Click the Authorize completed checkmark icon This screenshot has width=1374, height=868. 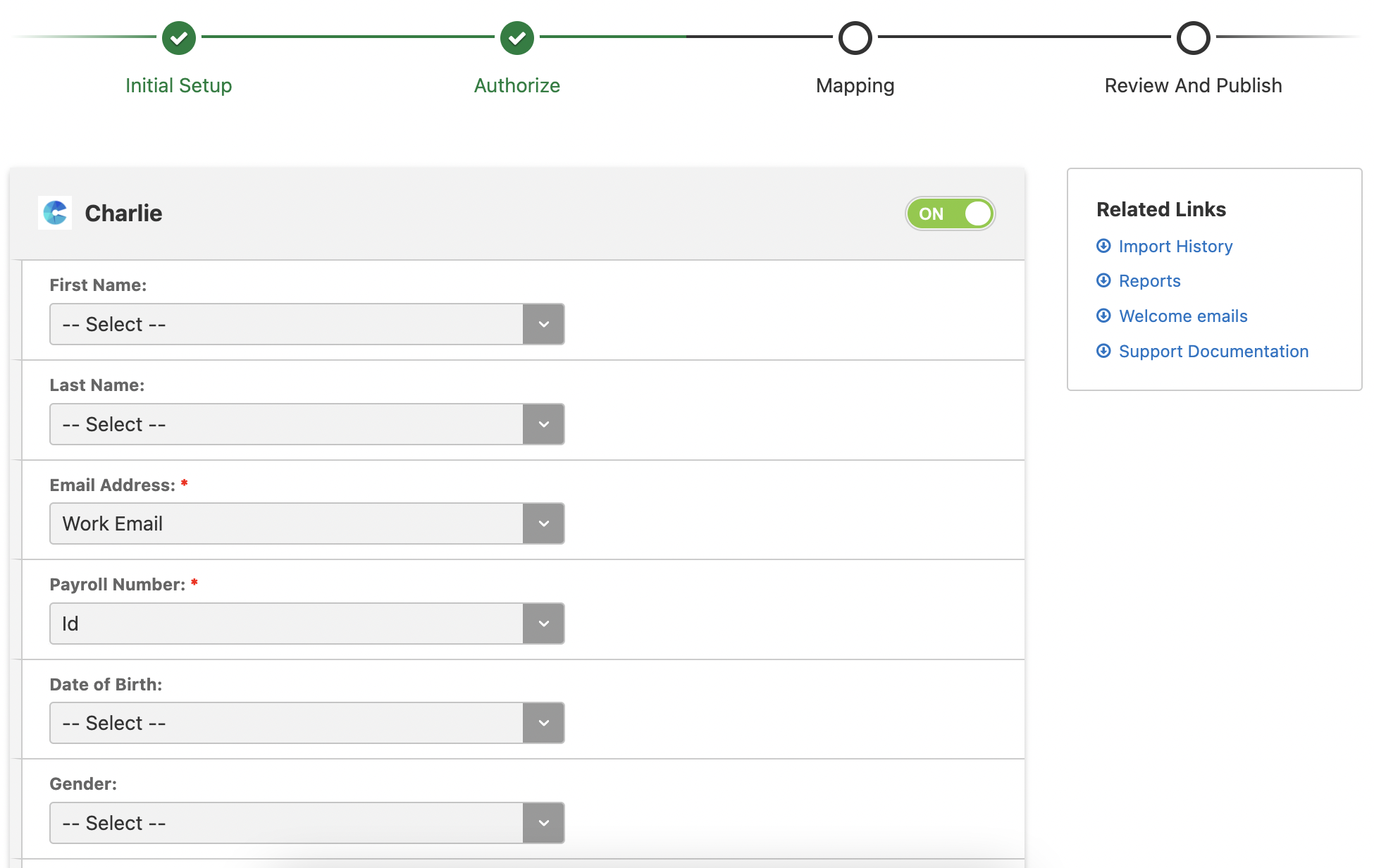point(517,38)
